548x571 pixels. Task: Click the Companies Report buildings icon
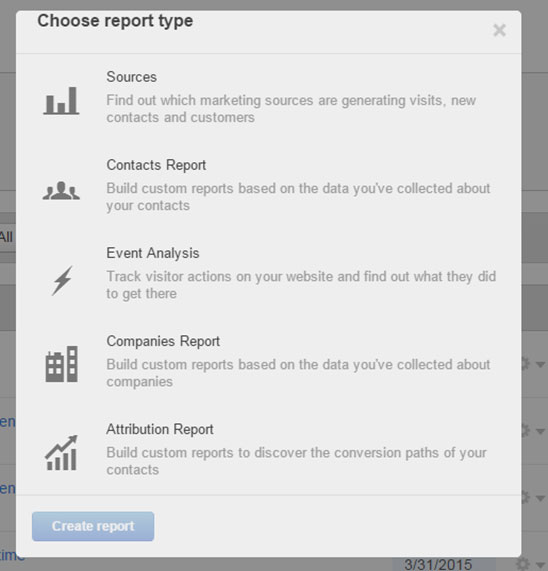click(x=61, y=364)
